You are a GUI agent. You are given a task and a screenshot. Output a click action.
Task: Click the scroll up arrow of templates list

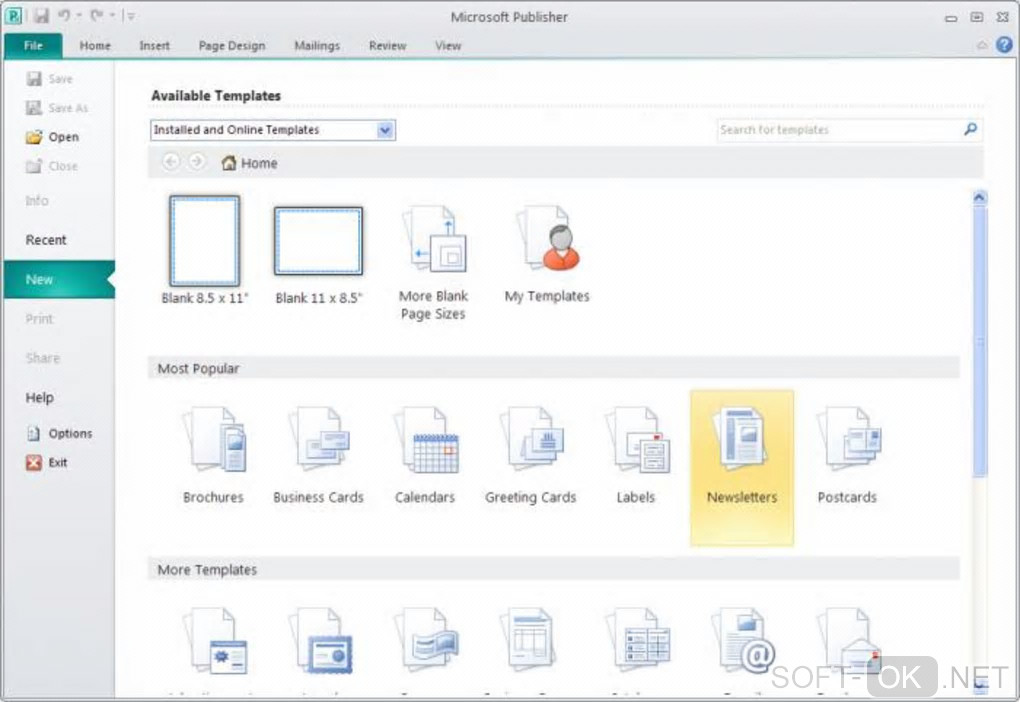pyautogui.click(x=980, y=197)
